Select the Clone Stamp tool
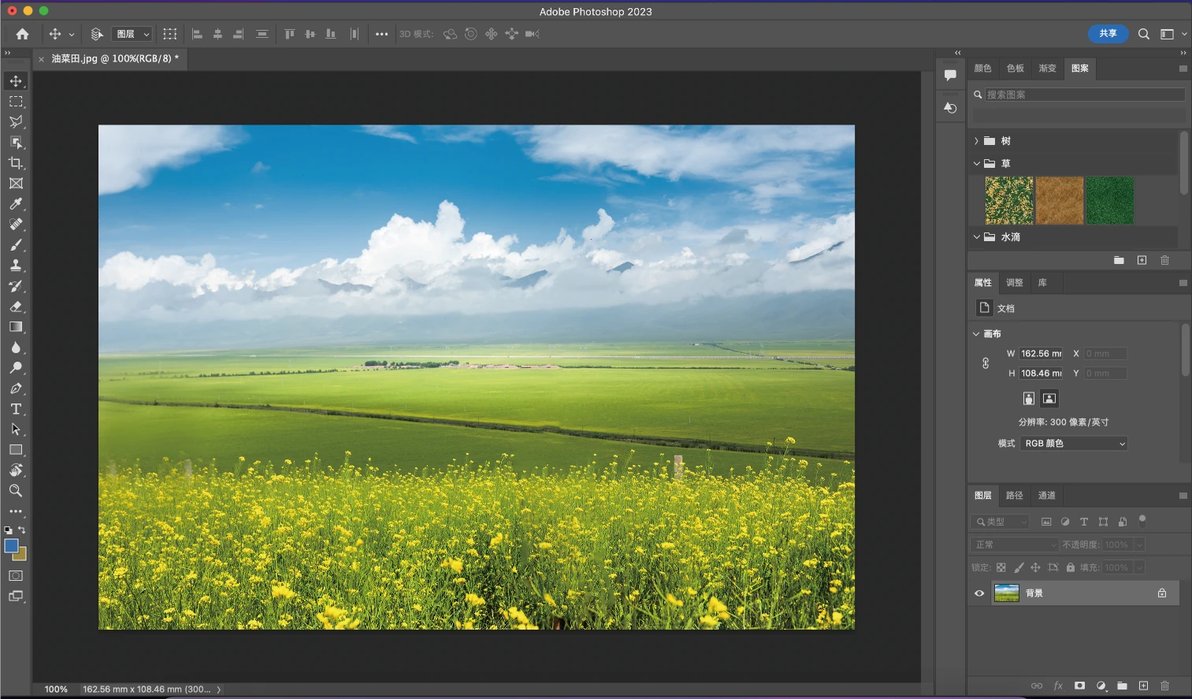Viewport: 1192px width, 699px height. point(15,265)
